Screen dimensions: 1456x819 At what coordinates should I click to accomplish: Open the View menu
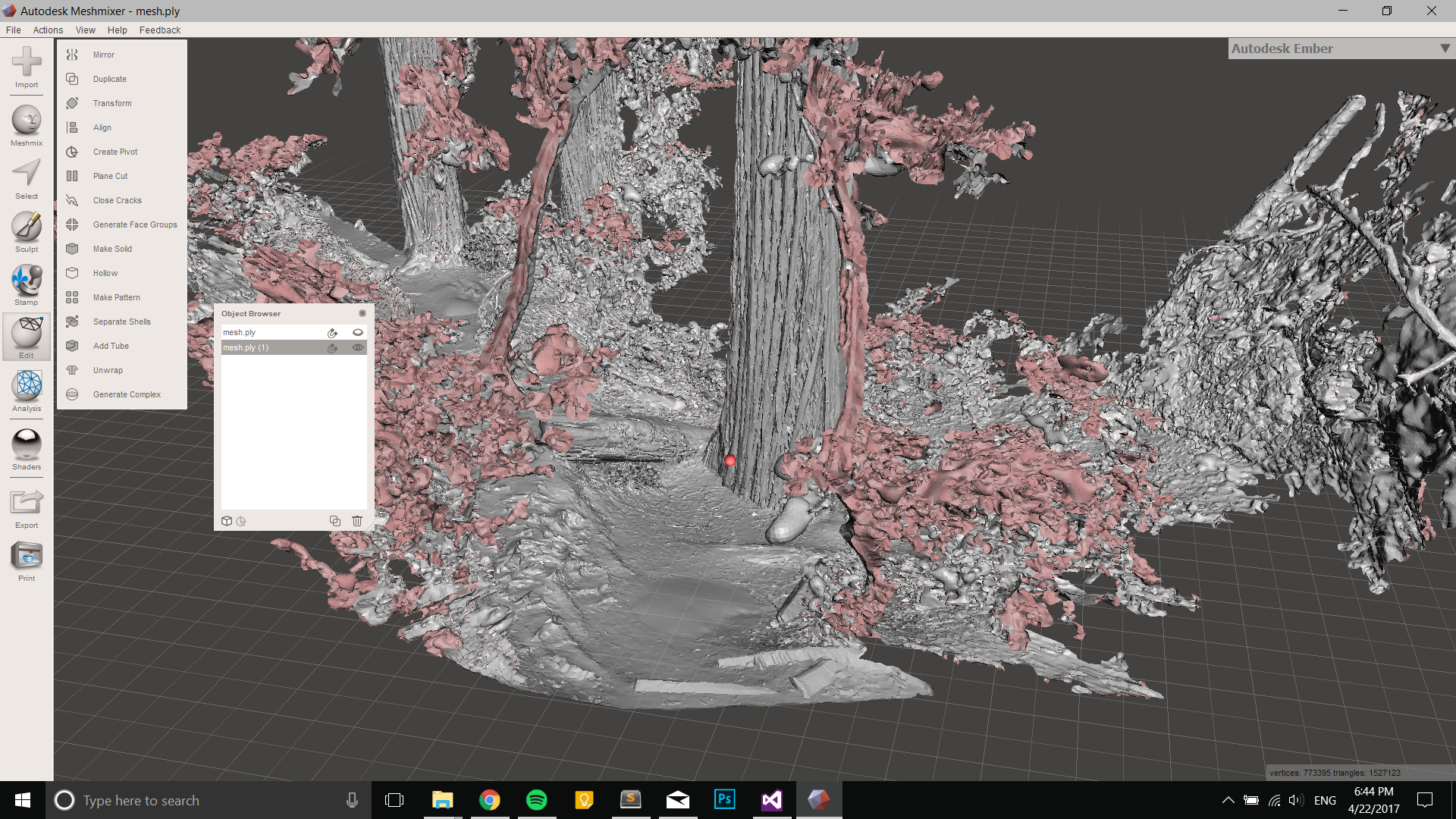tap(85, 30)
